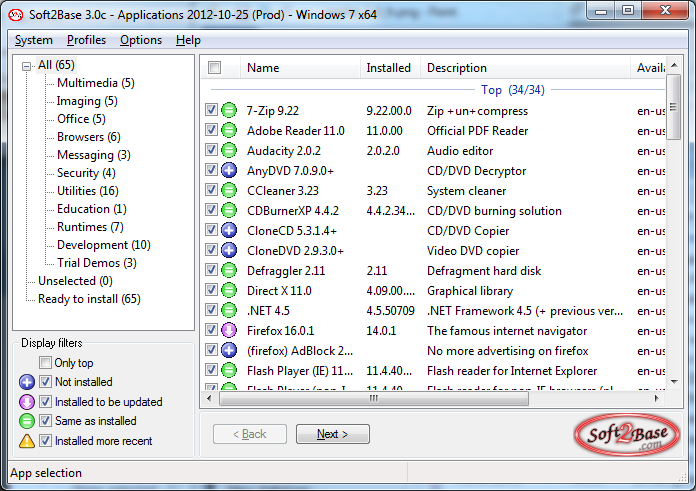Select the Imaging (5) category

click(x=87, y=101)
